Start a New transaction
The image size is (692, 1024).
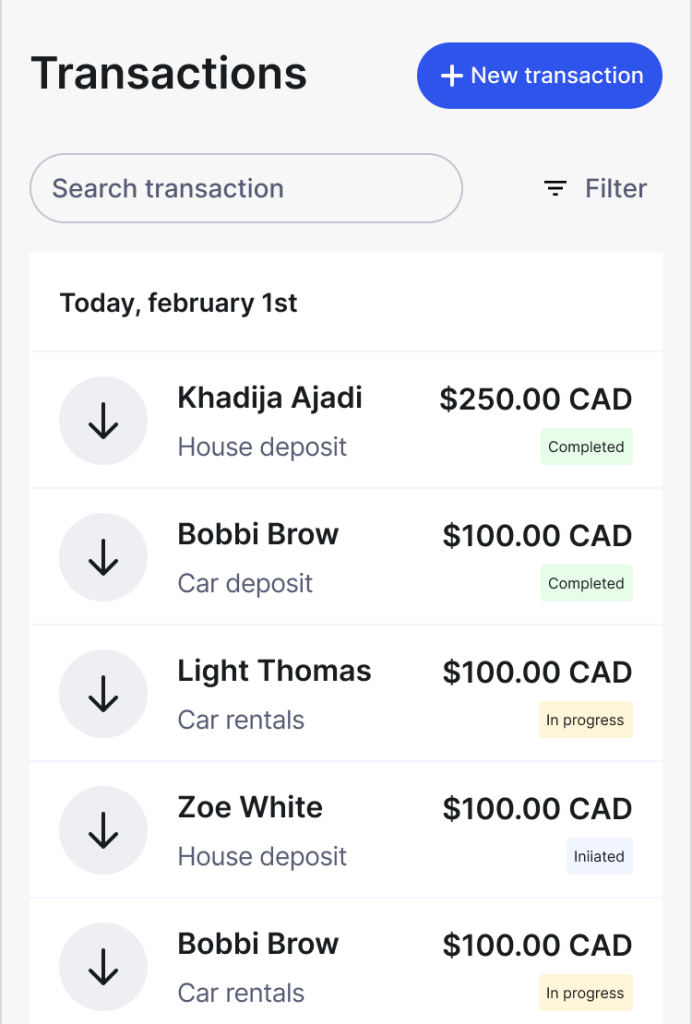click(x=539, y=76)
